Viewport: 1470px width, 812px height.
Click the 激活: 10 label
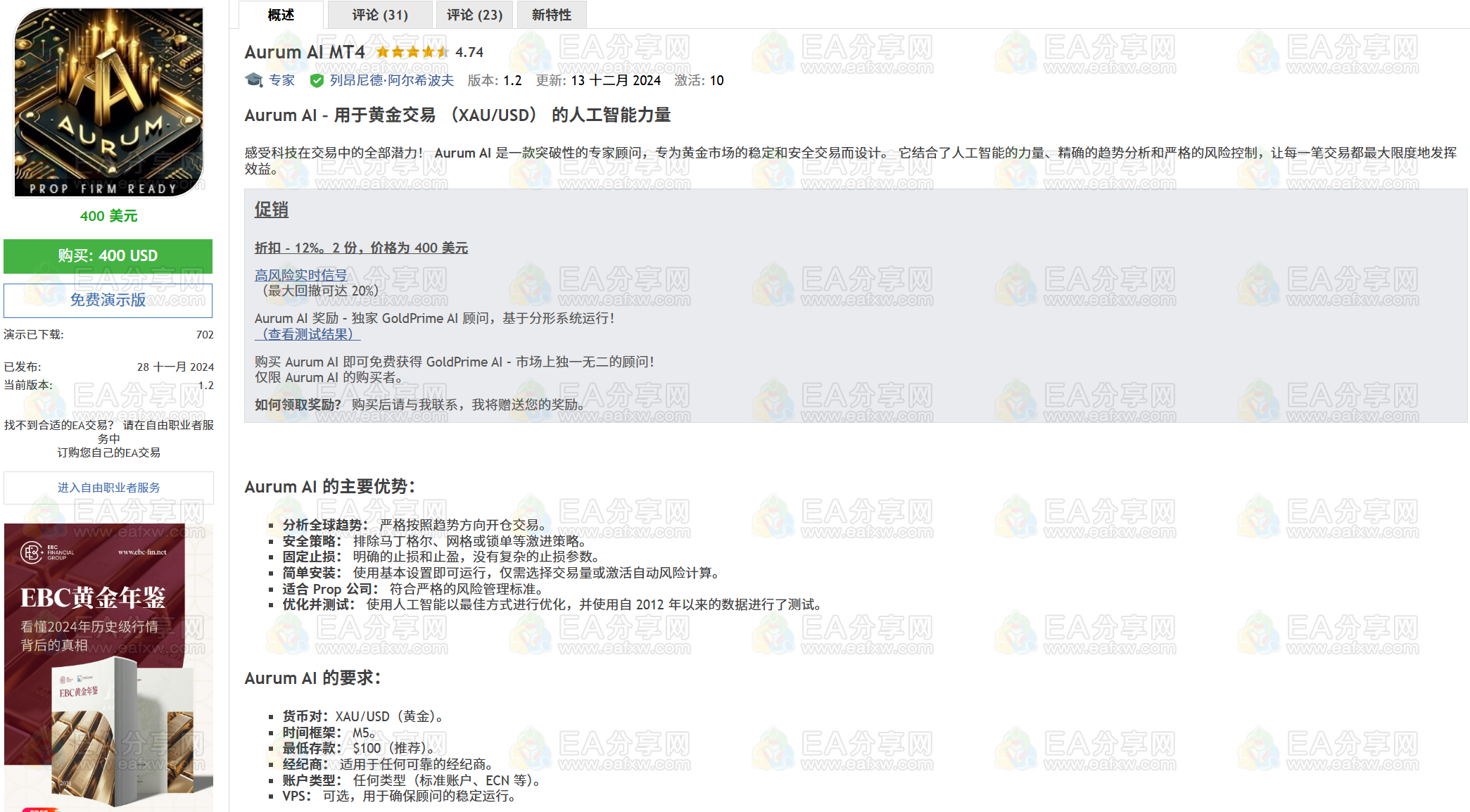point(699,80)
